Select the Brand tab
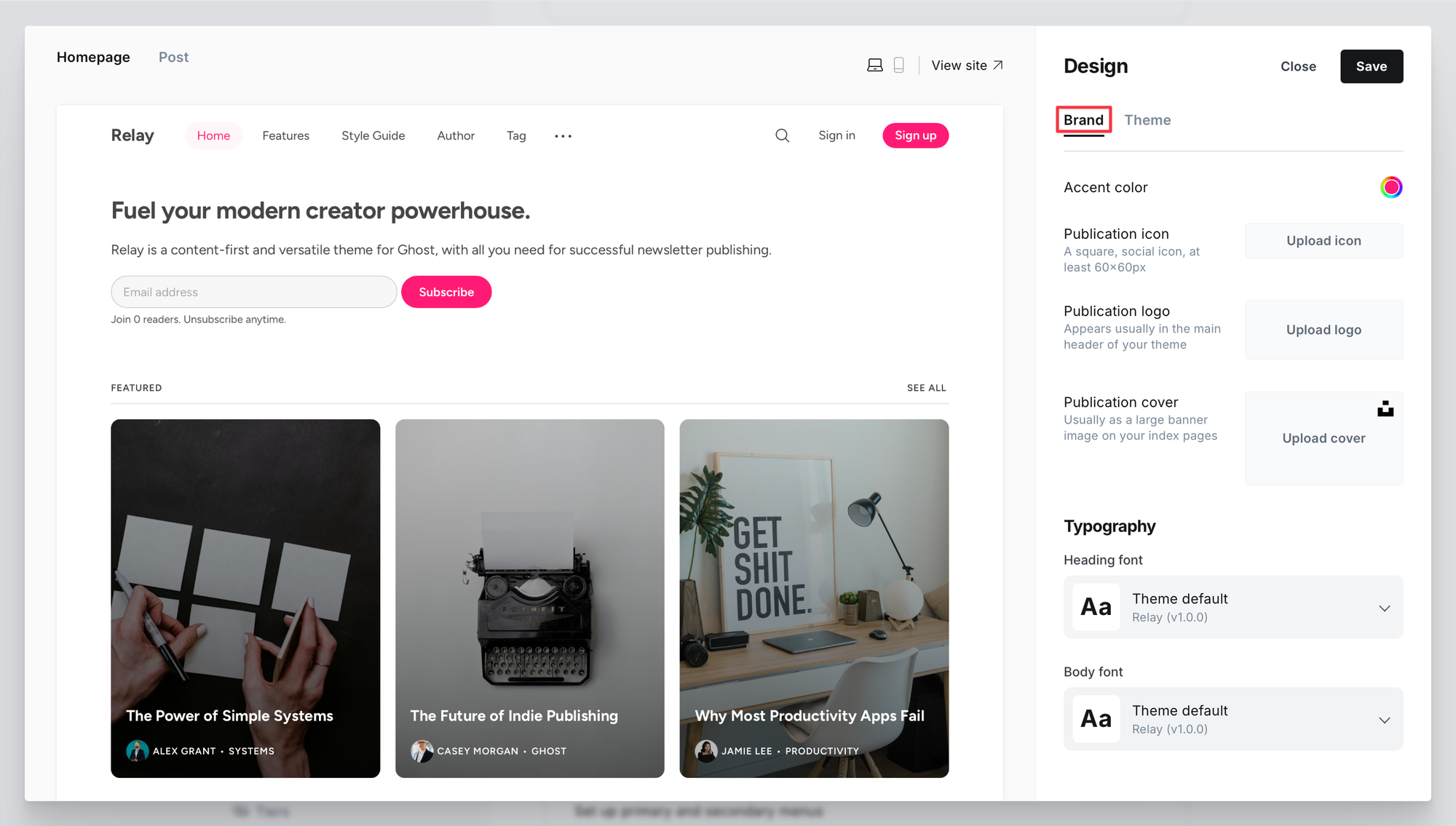The height and width of the screenshot is (826, 1456). tap(1083, 120)
